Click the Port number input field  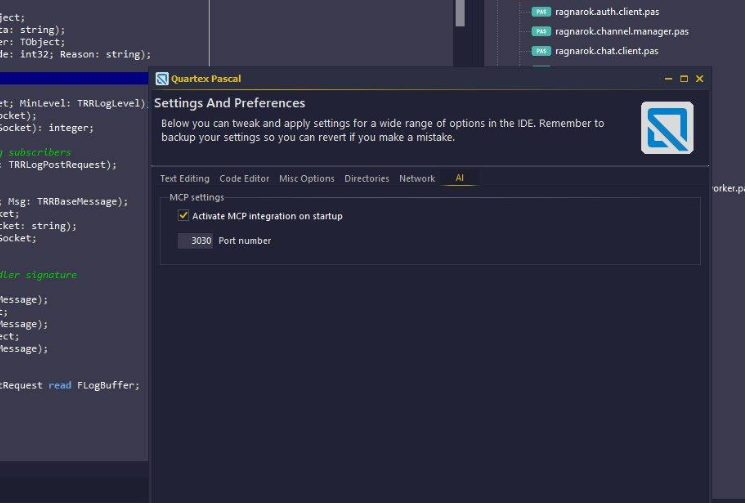[196, 241]
